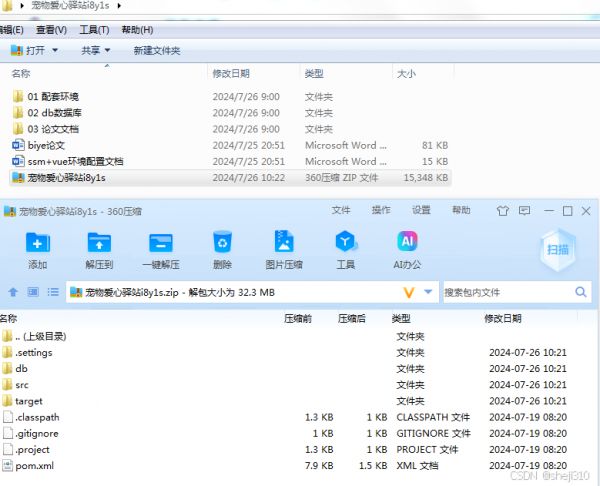Select the 03 论文文档 folder
The width and height of the screenshot is (600, 486).
coord(45,129)
